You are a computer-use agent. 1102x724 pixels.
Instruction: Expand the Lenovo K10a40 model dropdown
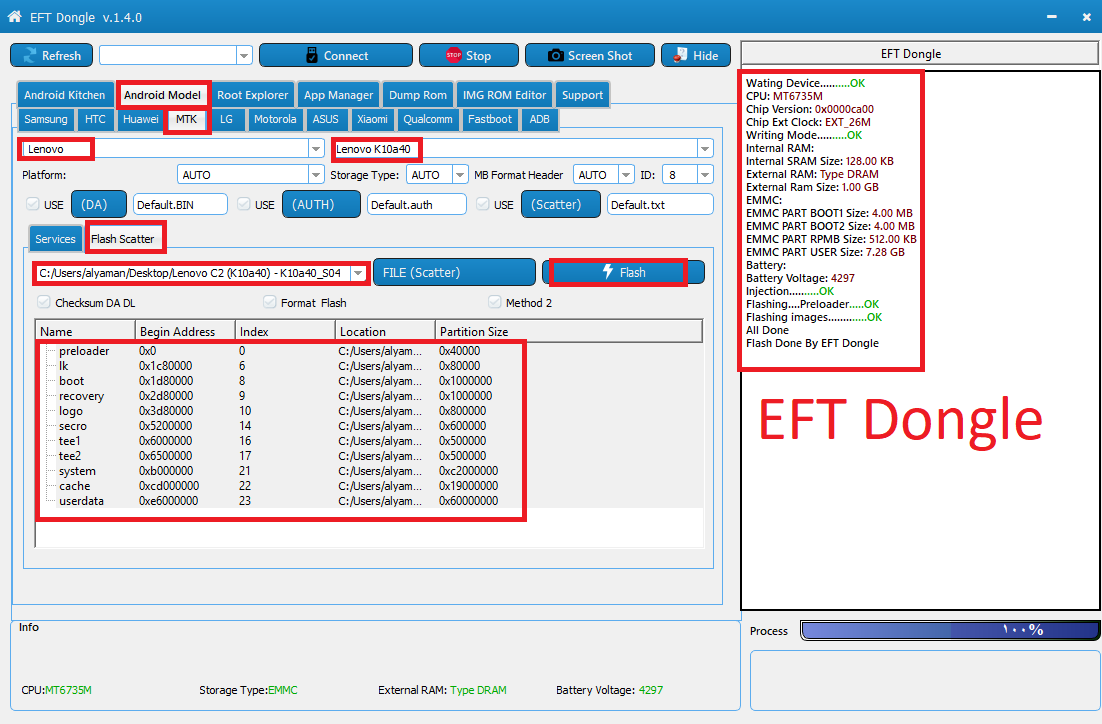point(704,148)
